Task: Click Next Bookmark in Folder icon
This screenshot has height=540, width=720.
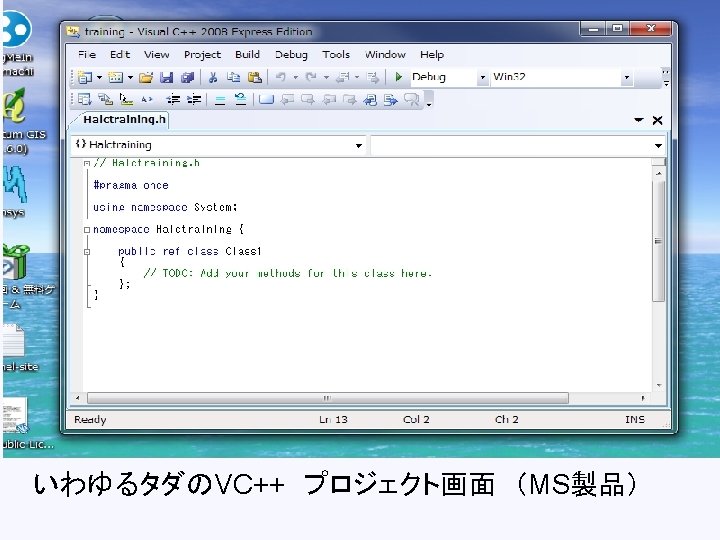Action: tap(349, 99)
